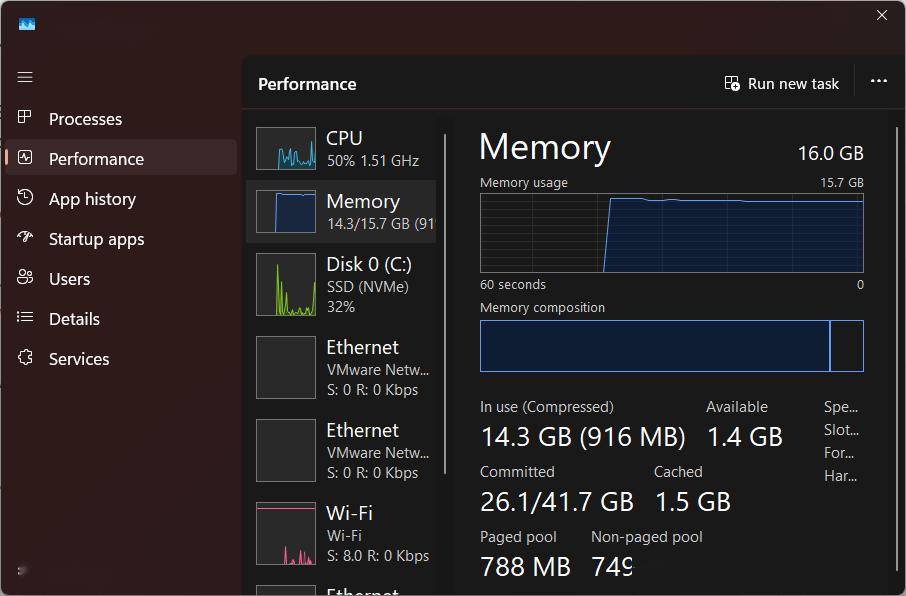Screen dimensions: 906x596
Task: Open the three-dots more options menu
Action: click(879, 82)
